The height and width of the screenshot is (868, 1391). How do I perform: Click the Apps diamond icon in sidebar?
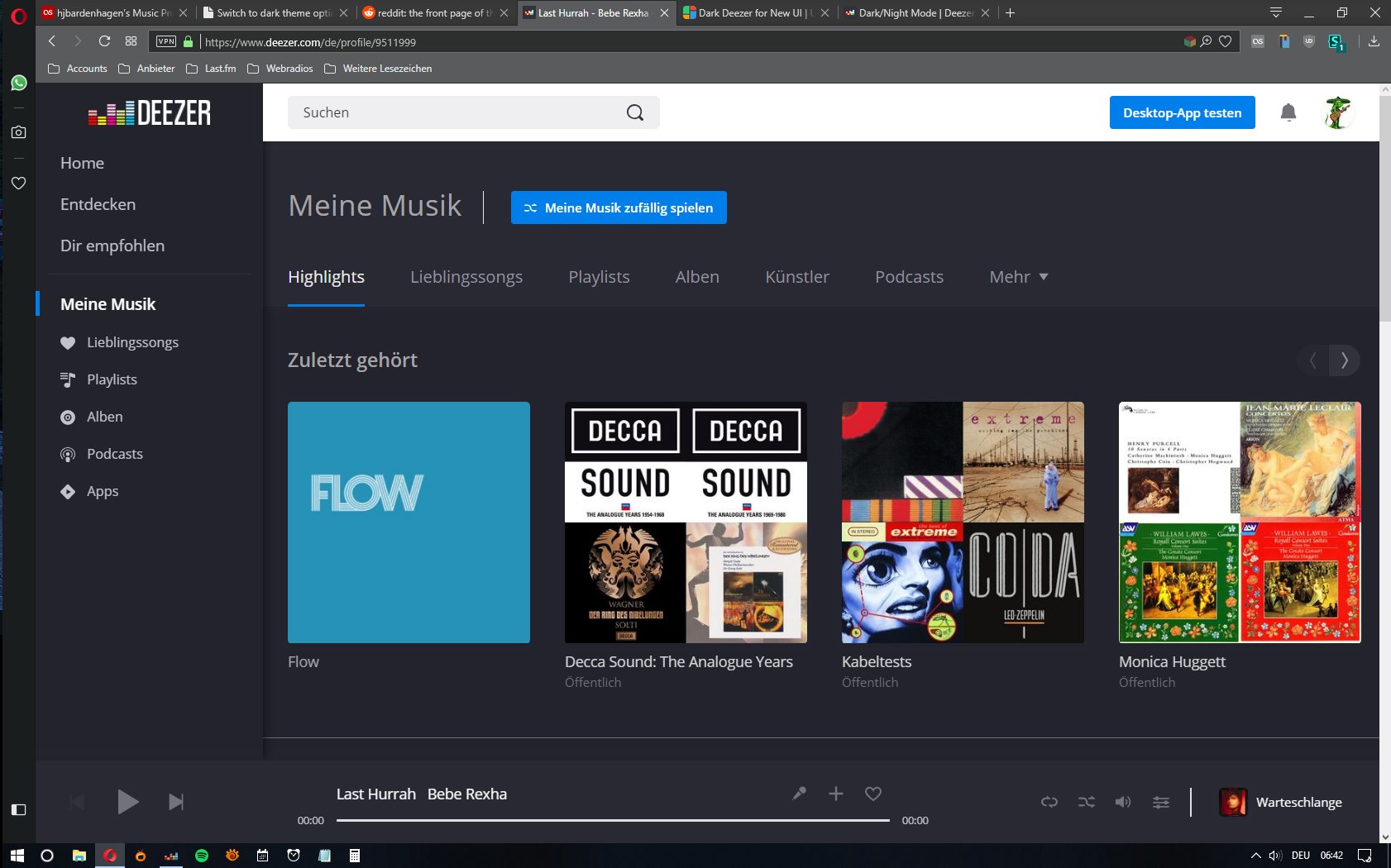(68, 491)
